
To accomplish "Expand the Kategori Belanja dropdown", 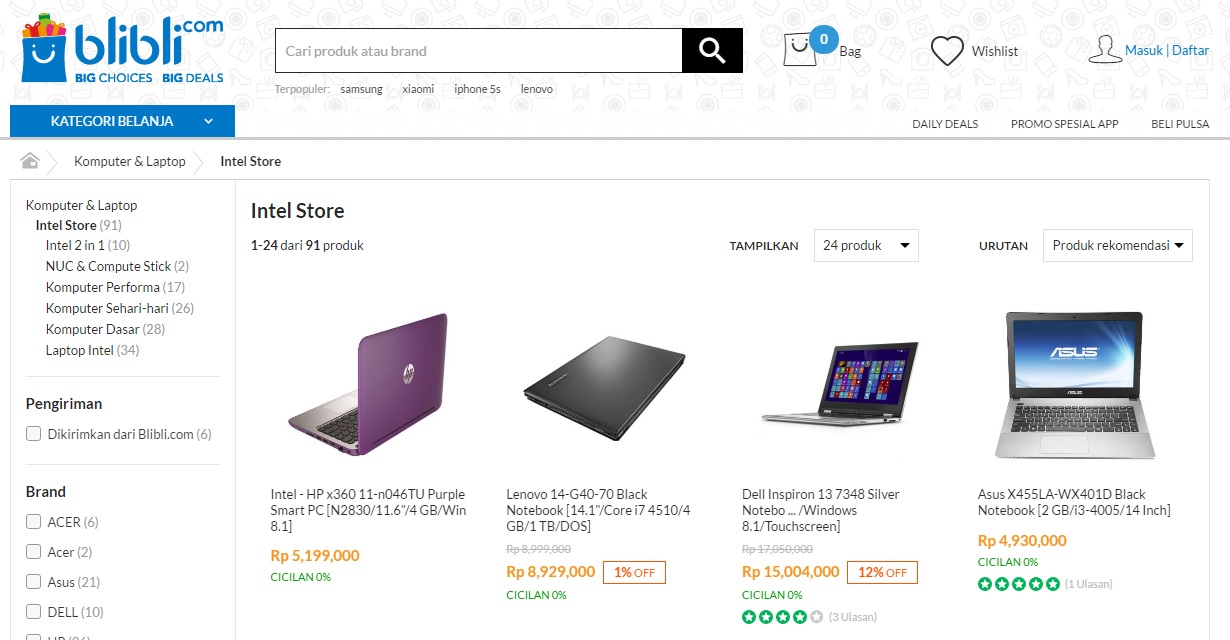I will pyautogui.click(x=122, y=121).
